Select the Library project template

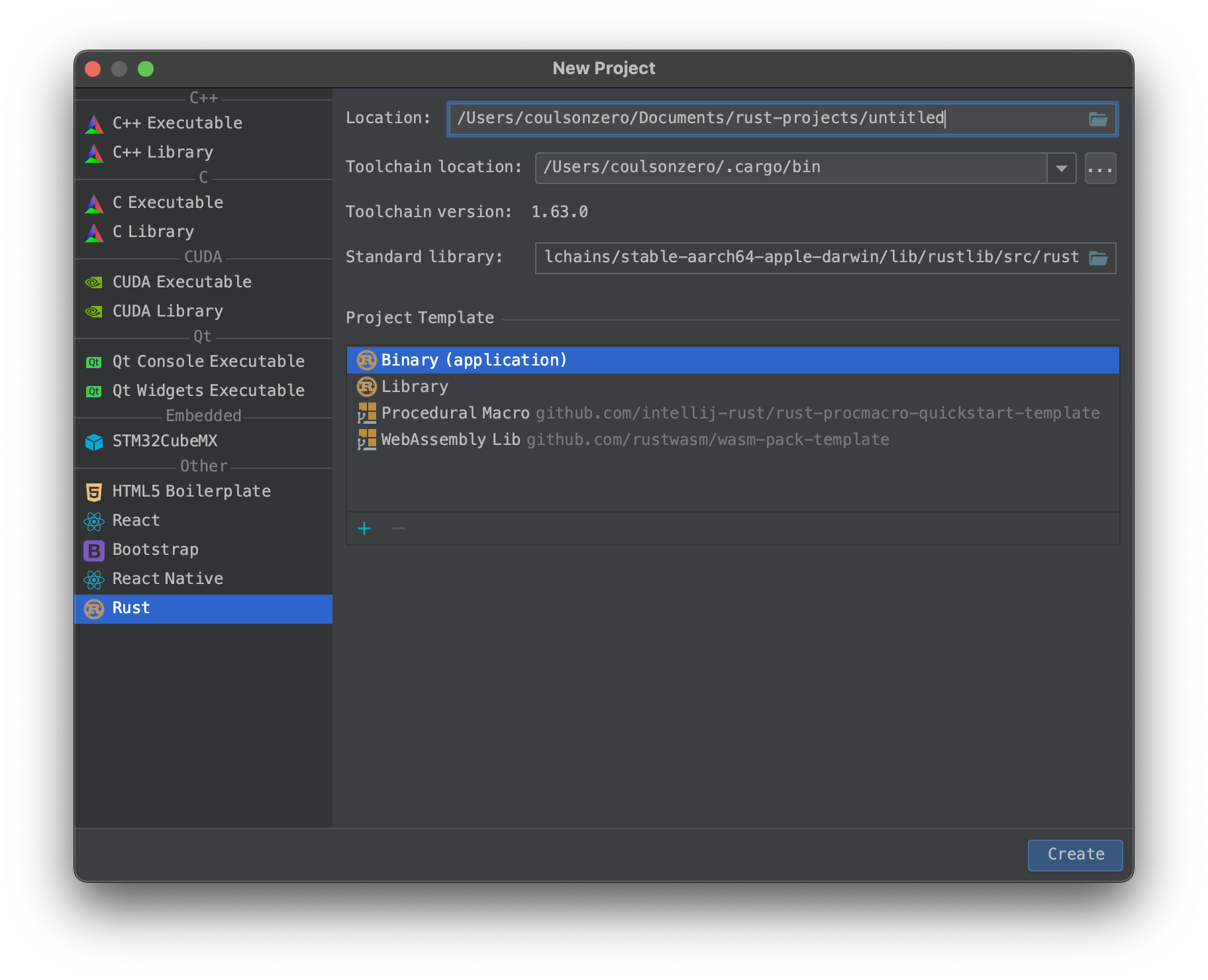(x=415, y=387)
